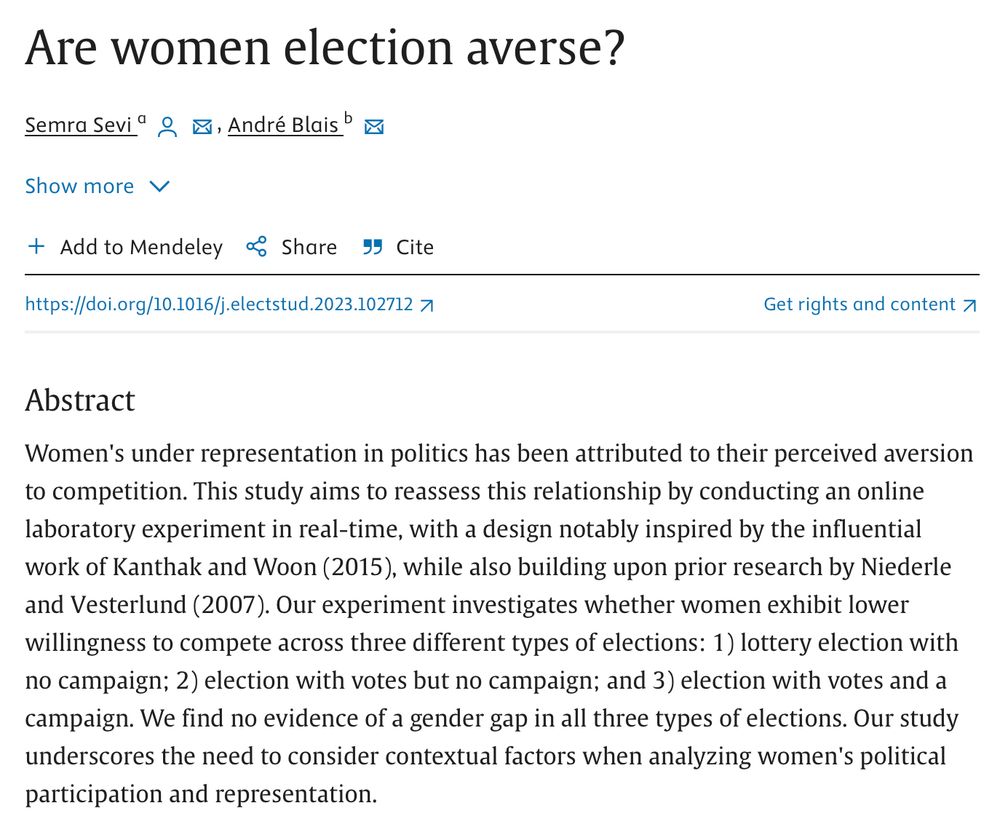Click the envelope icon beside Semra Sevi

point(202,127)
